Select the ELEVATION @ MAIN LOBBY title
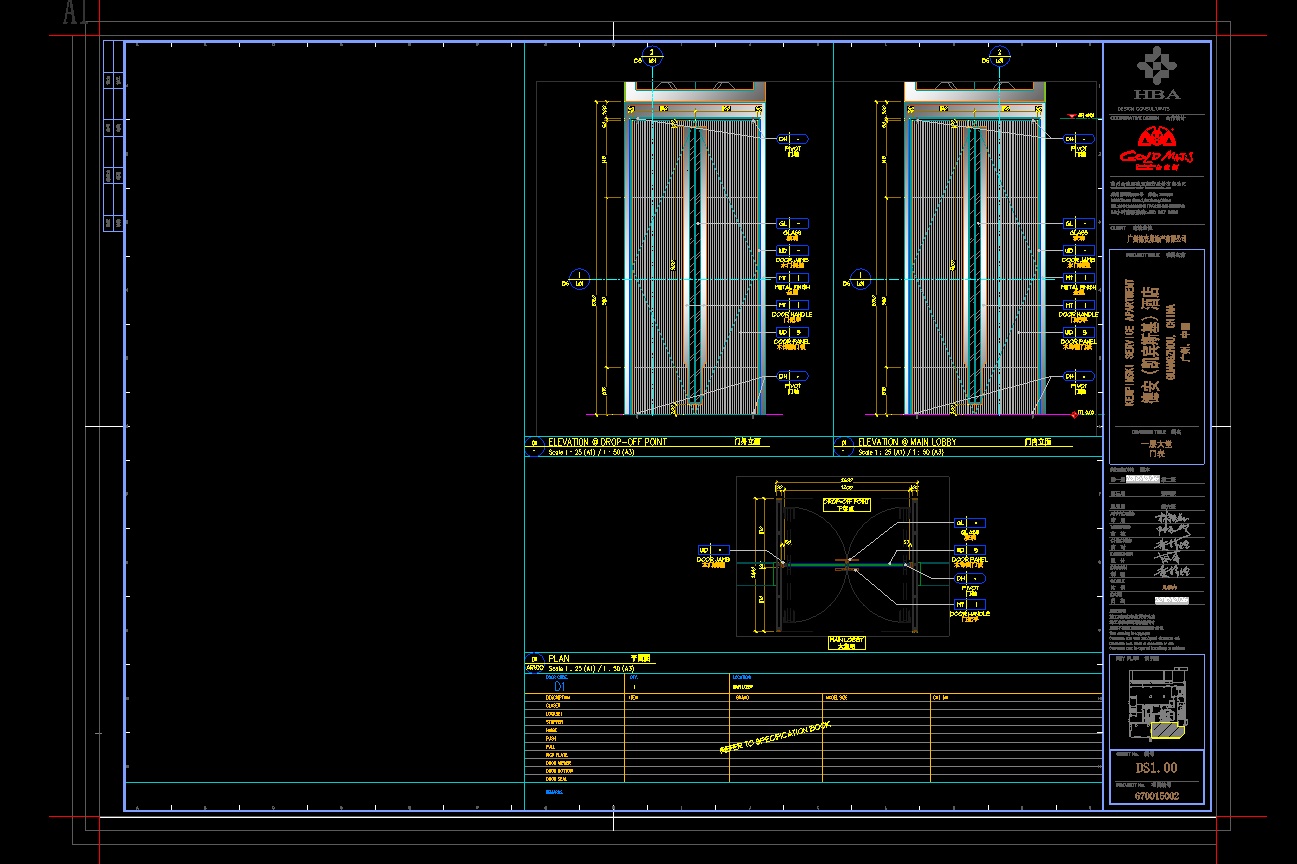The height and width of the screenshot is (864, 1297). pyautogui.click(x=906, y=442)
